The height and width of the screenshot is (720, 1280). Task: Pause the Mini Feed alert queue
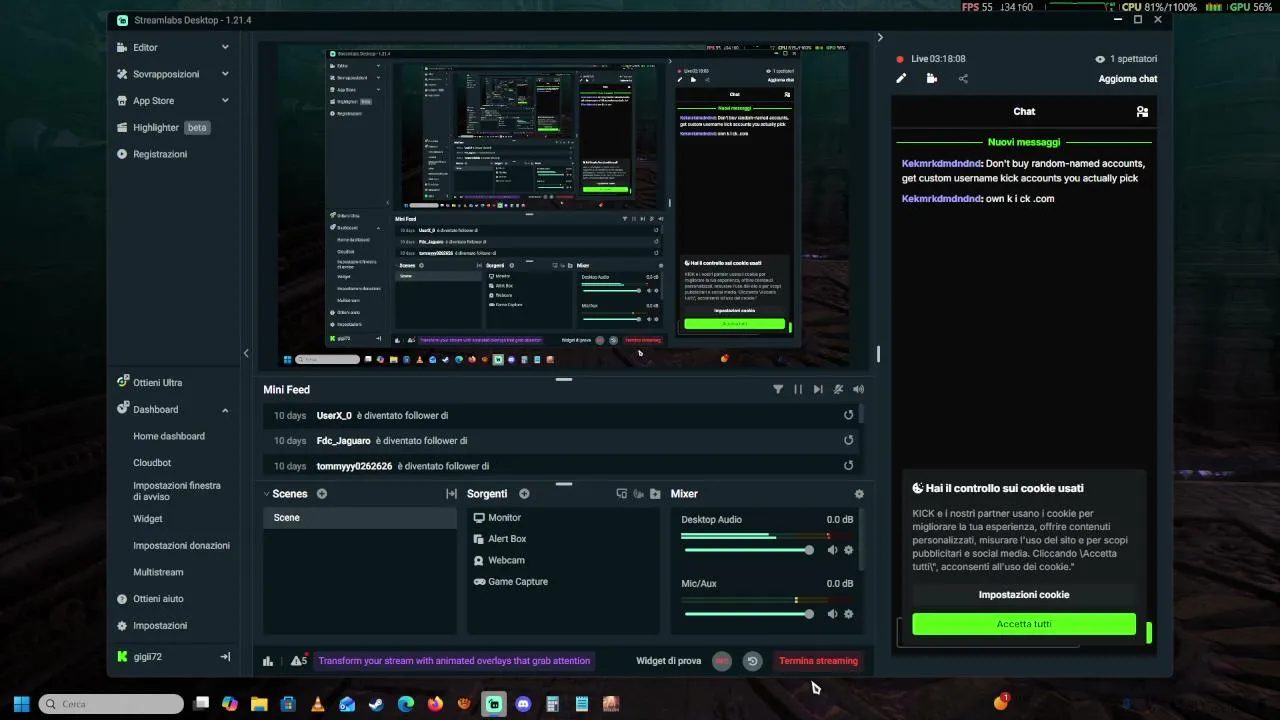tap(798, 390)
